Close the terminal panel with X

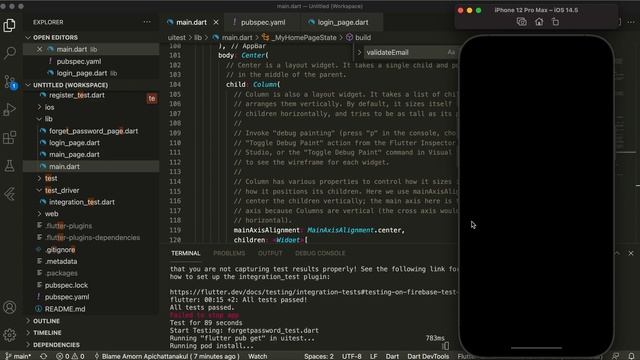(631, 253)
